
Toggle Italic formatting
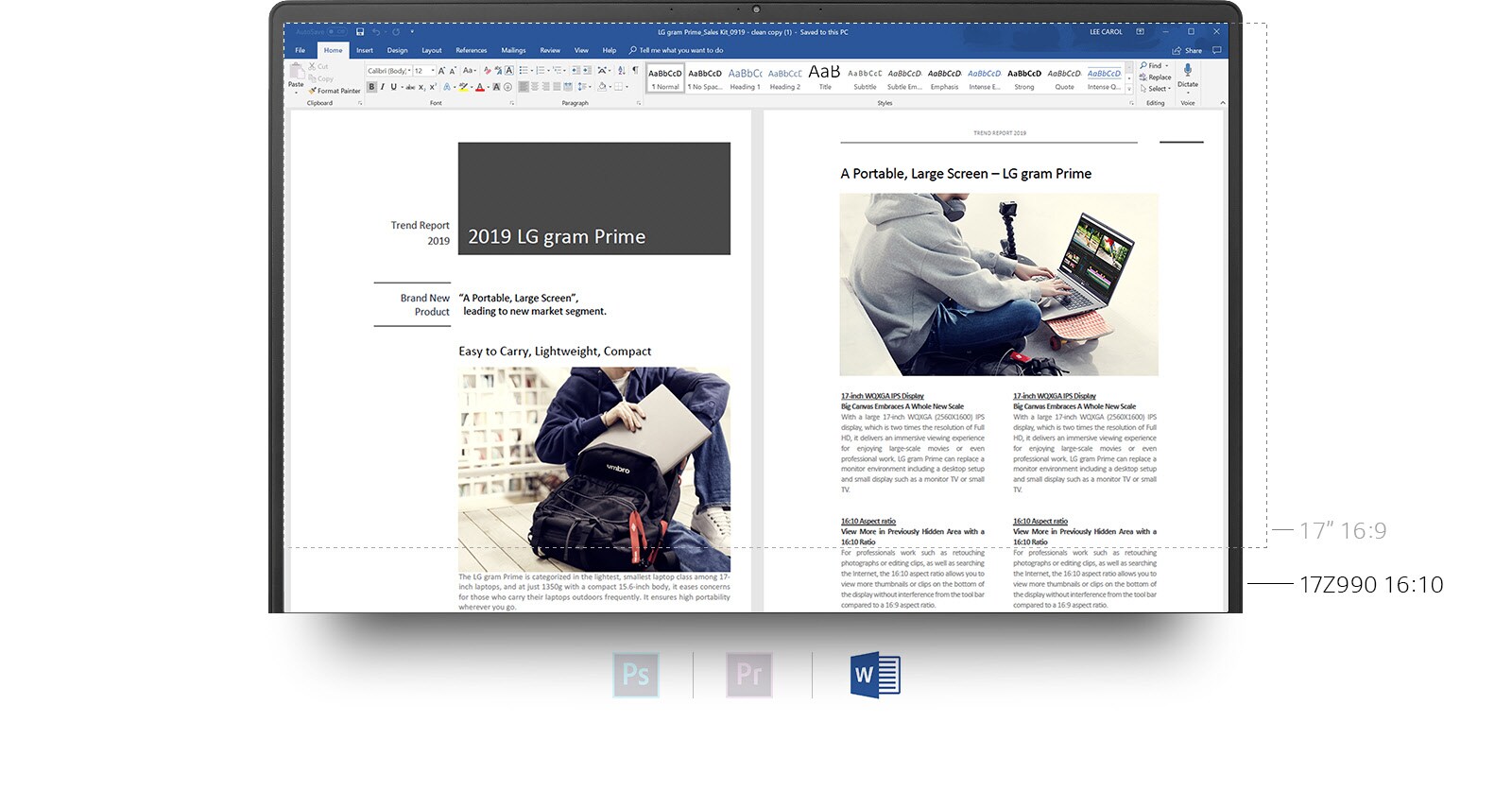point(383,87)
